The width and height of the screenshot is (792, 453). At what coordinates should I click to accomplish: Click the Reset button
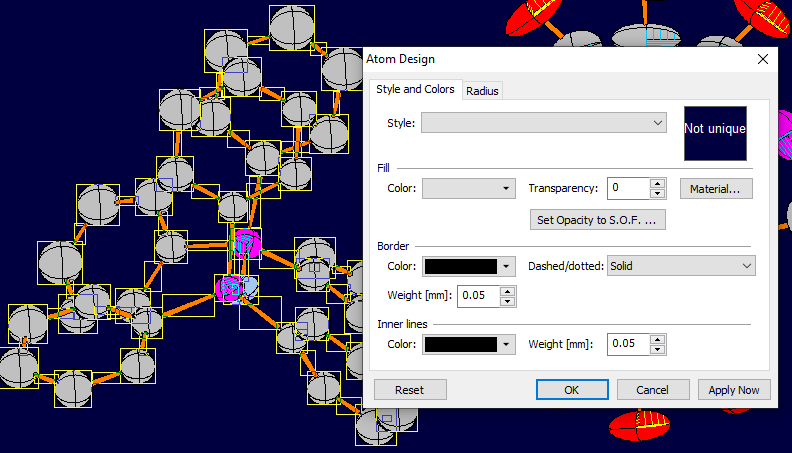(410, 390)
